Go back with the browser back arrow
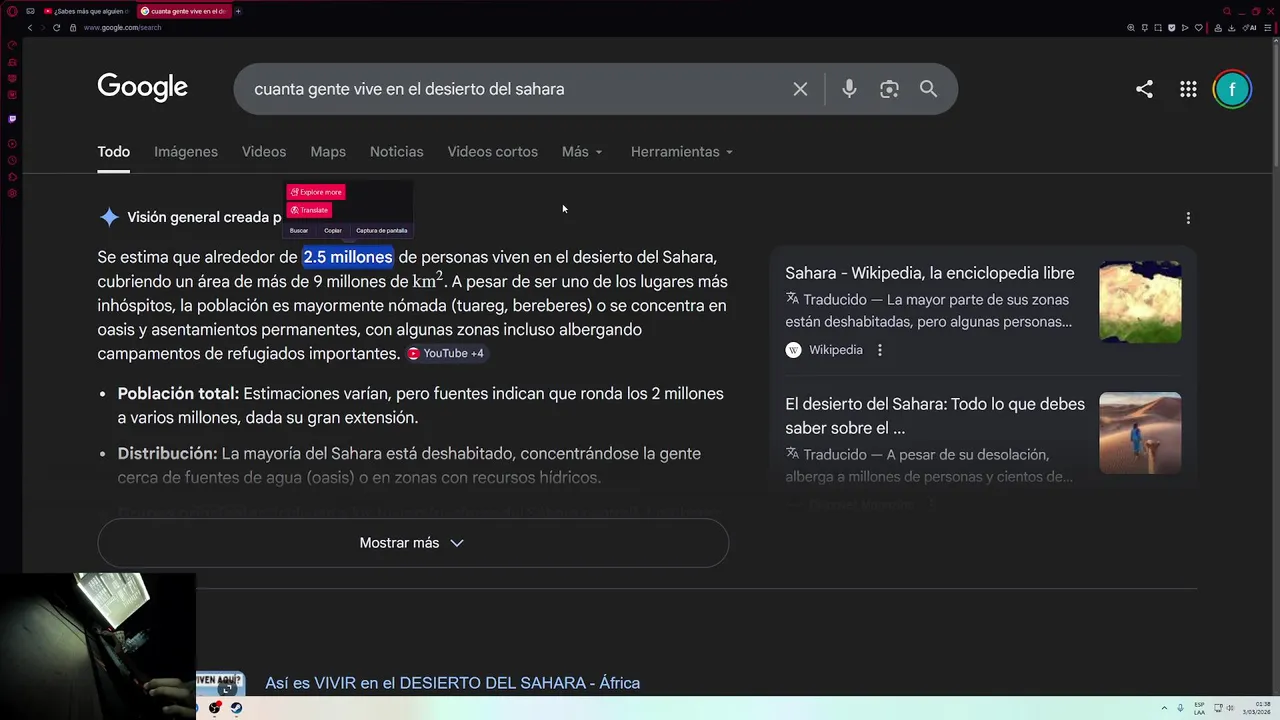This screenshot has height=720, width=1280. [x=30, y=27]
